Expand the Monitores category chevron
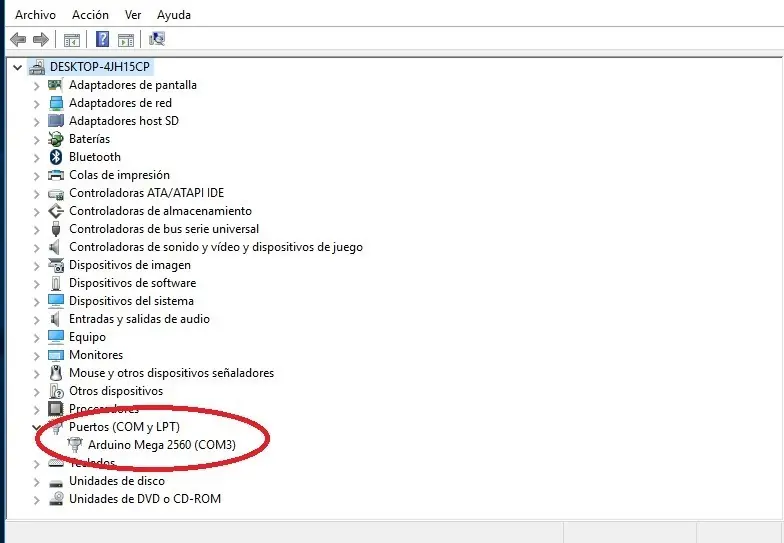The height and width of the screenshot is (543, 784). coord(36,356)
